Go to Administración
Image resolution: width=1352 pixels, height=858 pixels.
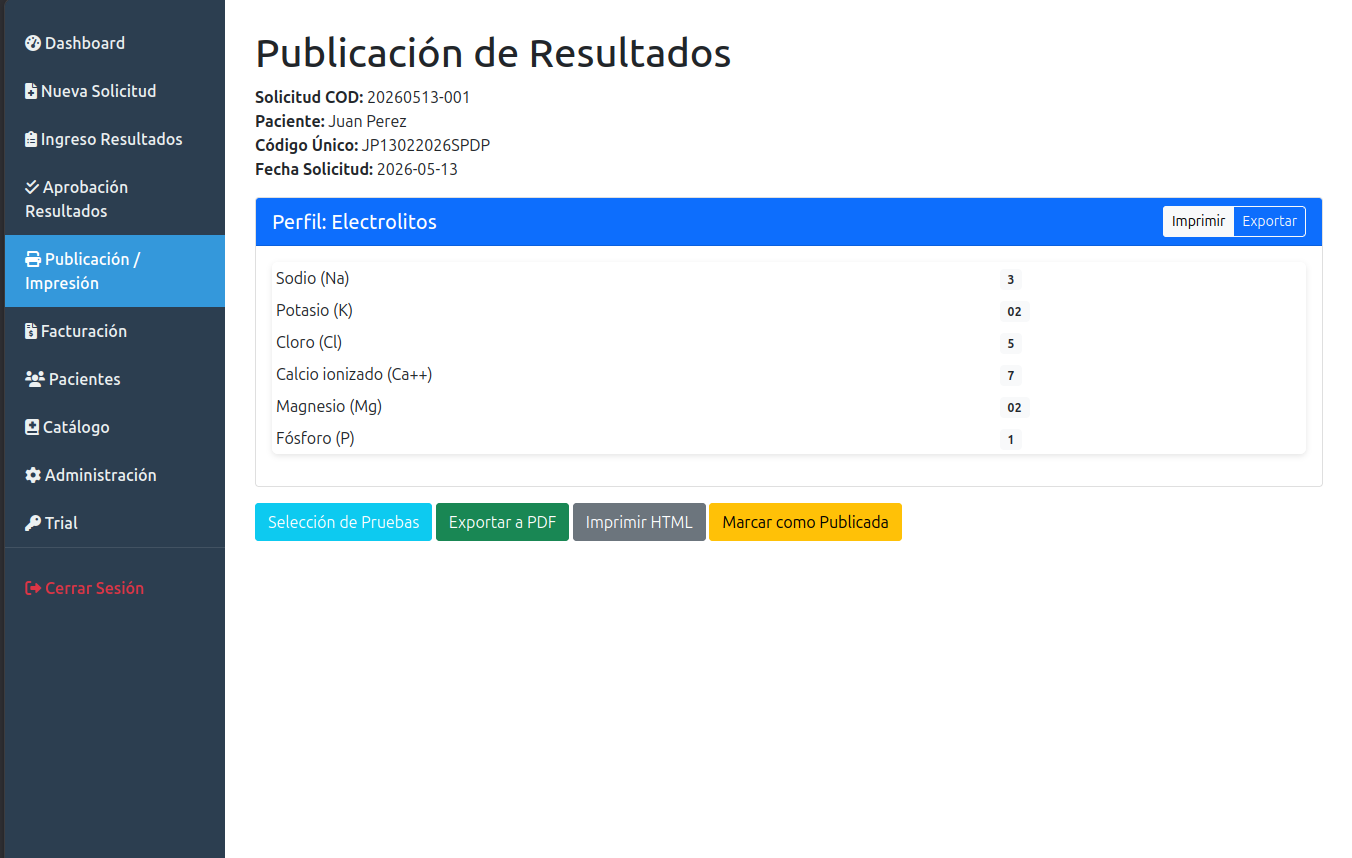click(x=115, y=475)
